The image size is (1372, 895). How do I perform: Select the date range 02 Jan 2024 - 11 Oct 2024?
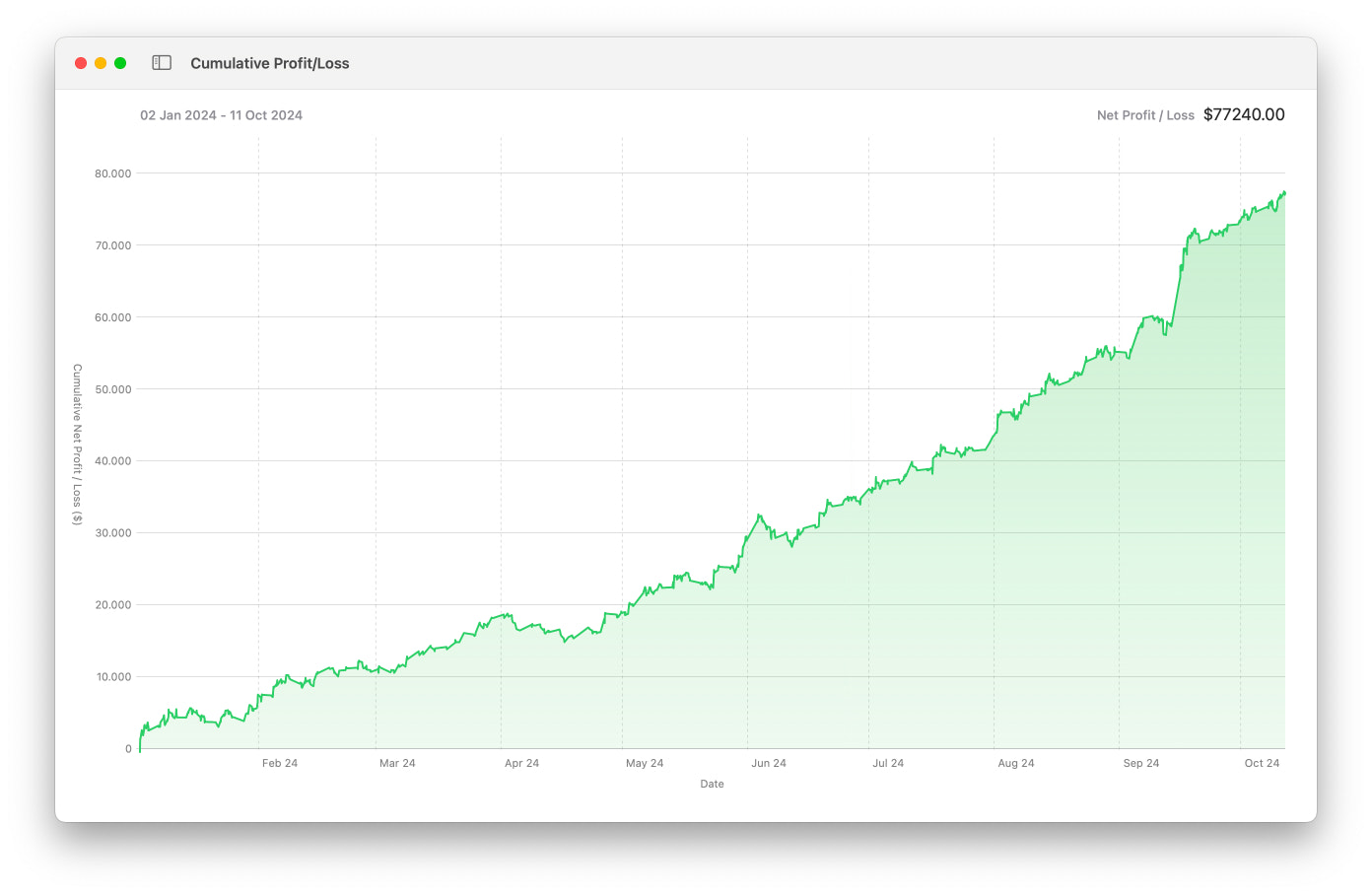[221, 115]
